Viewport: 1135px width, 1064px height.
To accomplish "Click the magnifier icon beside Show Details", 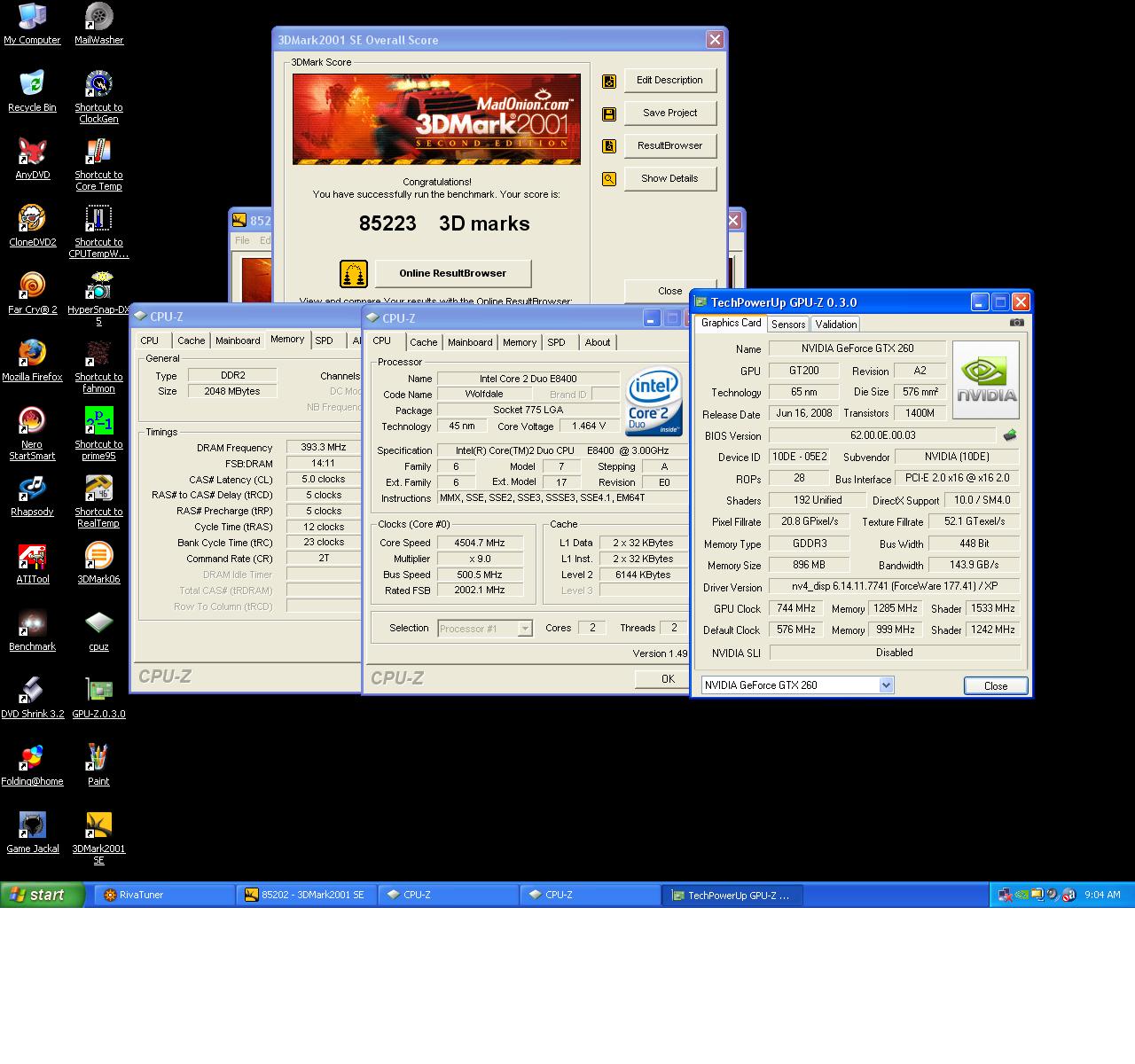I will point(609,179).
